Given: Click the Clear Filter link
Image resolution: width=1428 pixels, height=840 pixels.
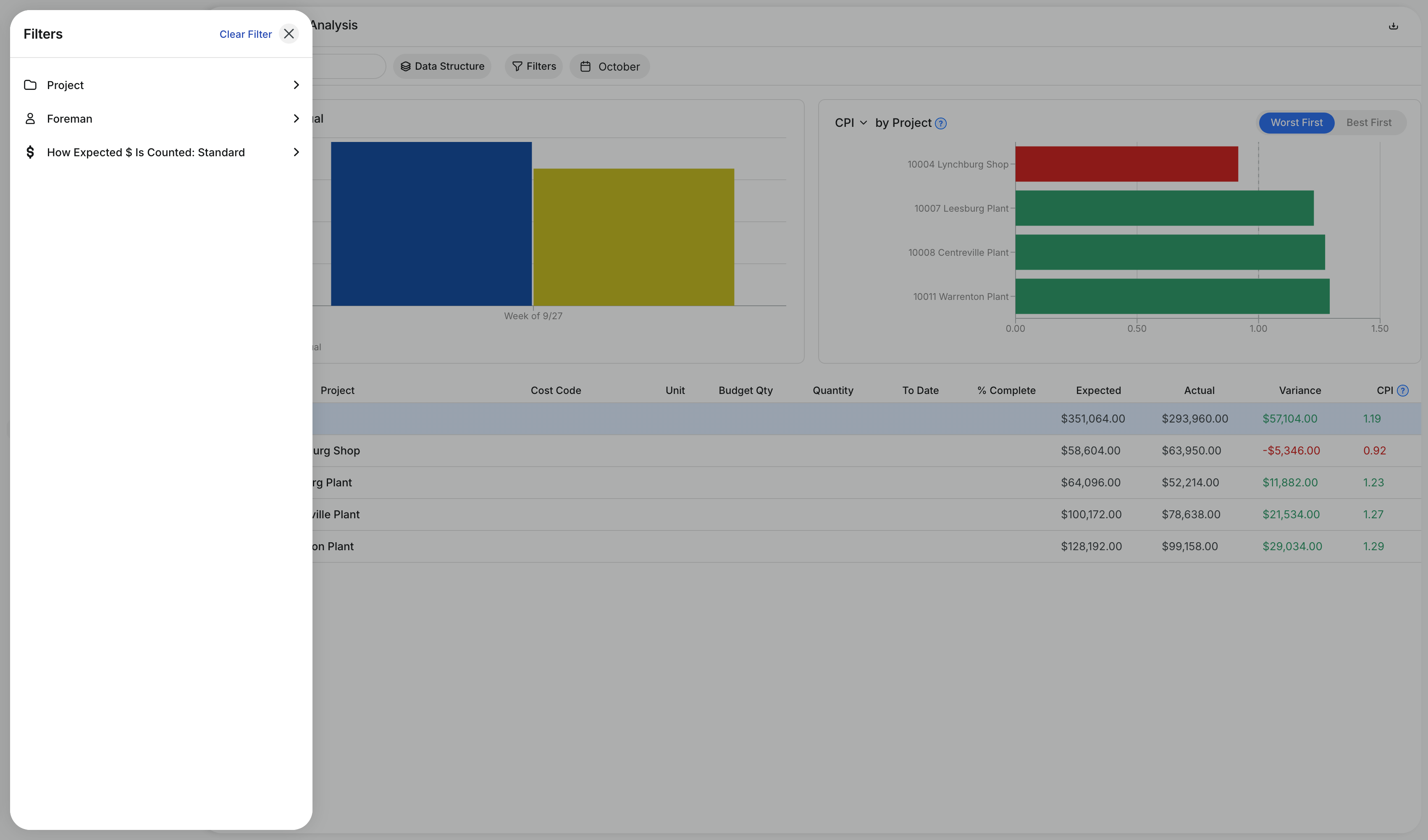Looking at the screenshot, I should [x=245, y=34].
